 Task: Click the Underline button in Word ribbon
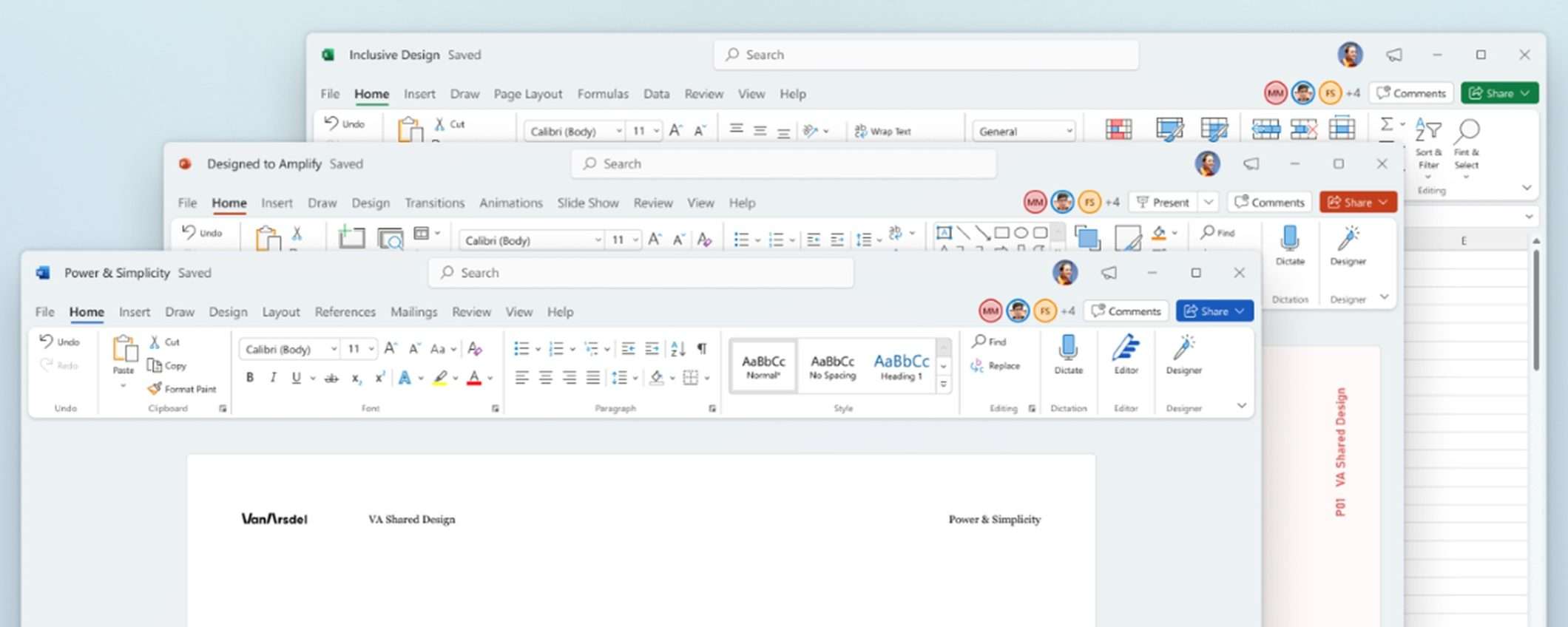296,378
